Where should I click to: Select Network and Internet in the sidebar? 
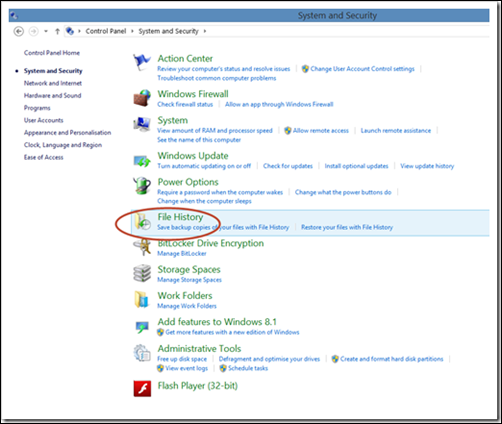53,83
